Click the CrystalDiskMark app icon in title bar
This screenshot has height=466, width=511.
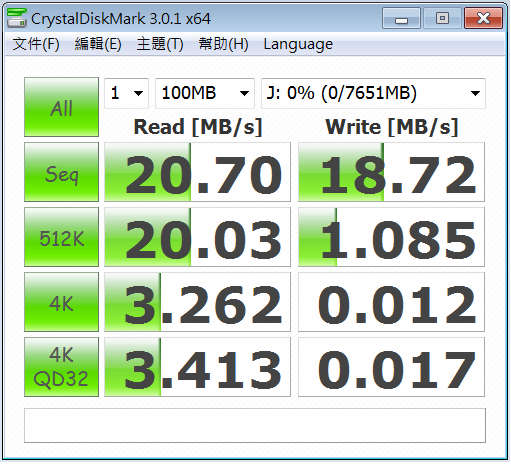(16, 18)
